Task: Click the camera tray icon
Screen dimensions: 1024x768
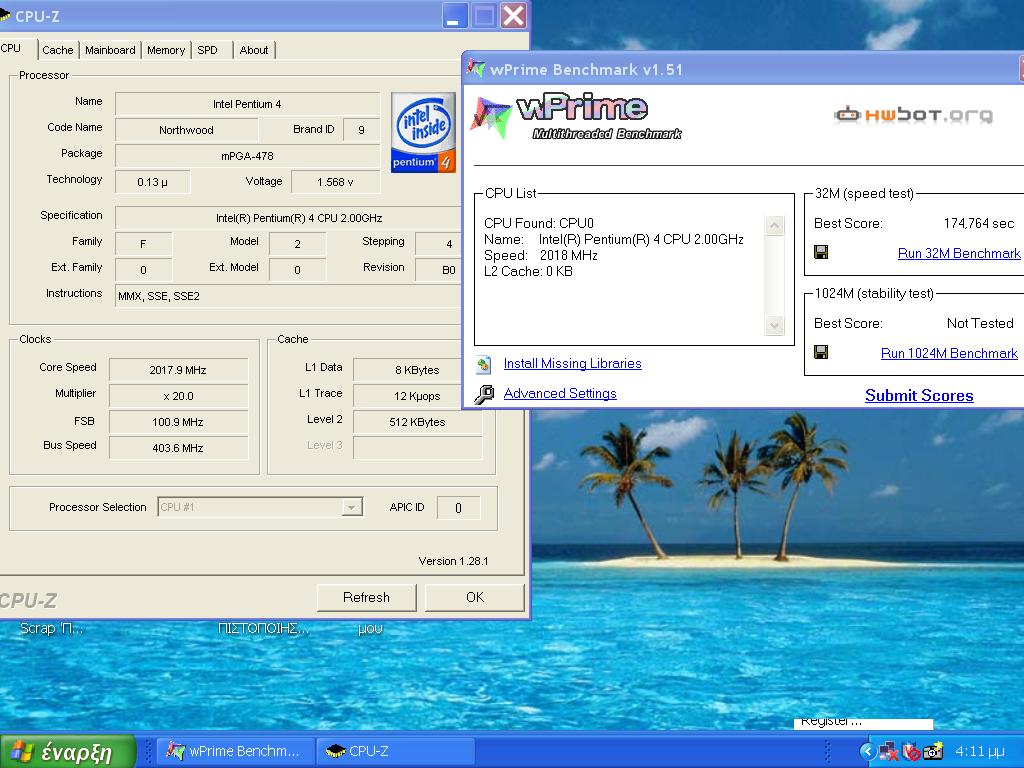Action: pyautogui.click(x=933, y=752)
